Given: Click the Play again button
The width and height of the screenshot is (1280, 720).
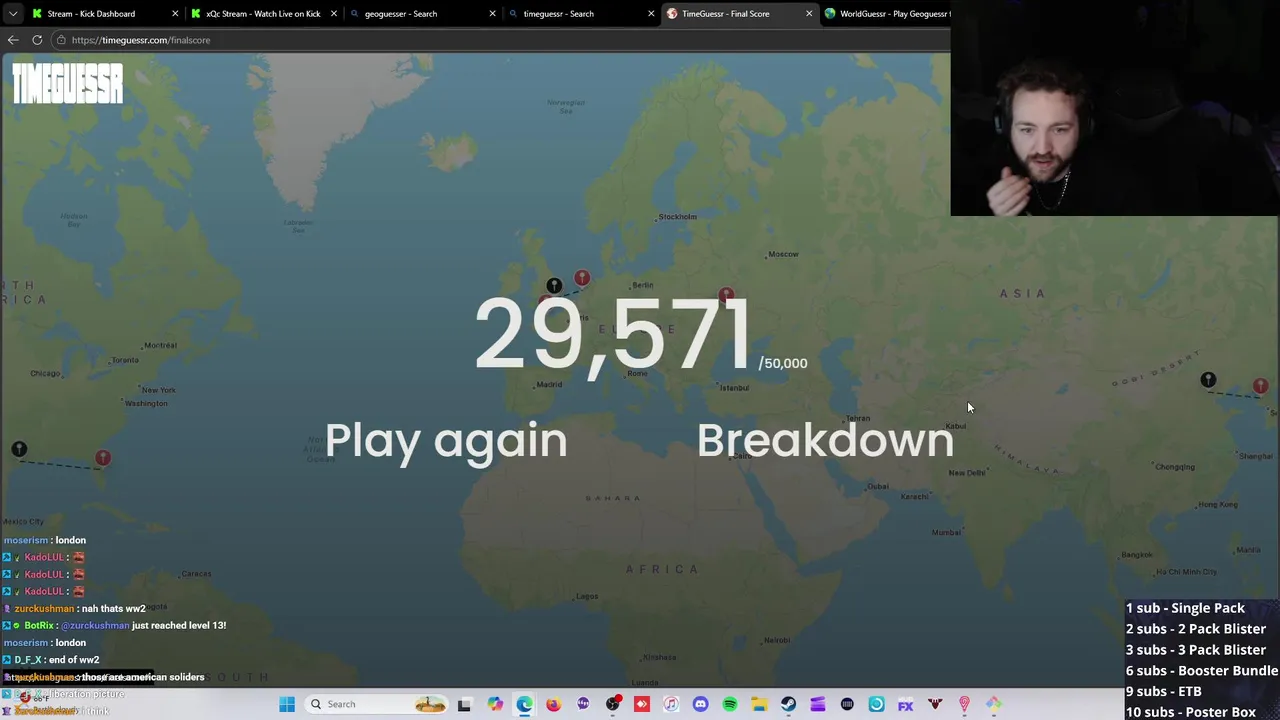Looking at the screenshot, I should pos(446,441).
